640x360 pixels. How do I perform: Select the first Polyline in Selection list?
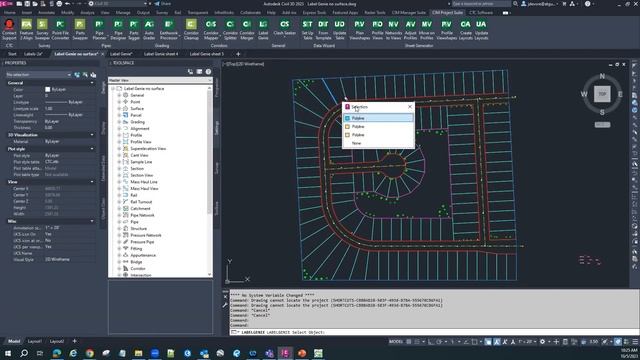[x=378, y=118]
